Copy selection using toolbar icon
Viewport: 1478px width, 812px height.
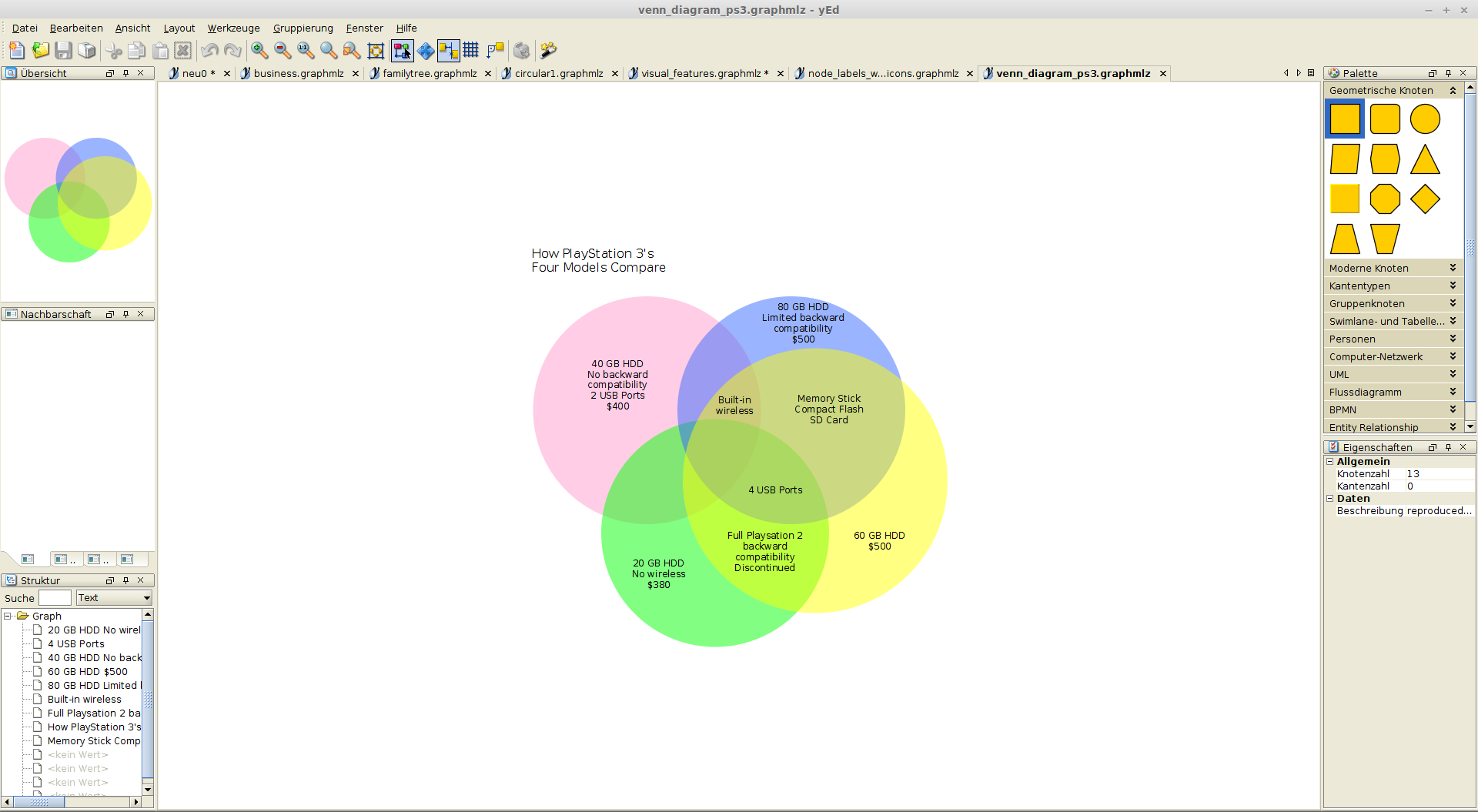[x=137, y=51]
